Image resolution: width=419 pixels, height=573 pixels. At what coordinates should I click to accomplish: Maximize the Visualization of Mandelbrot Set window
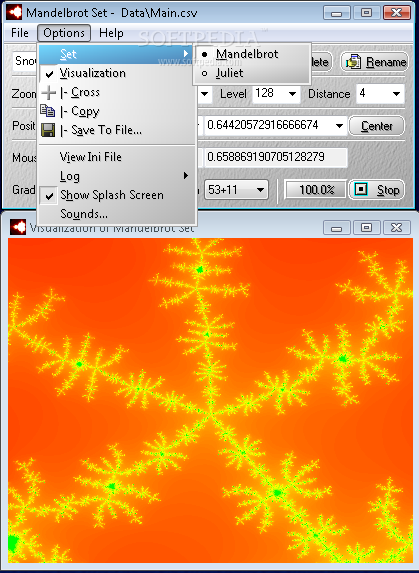[366, 228]
